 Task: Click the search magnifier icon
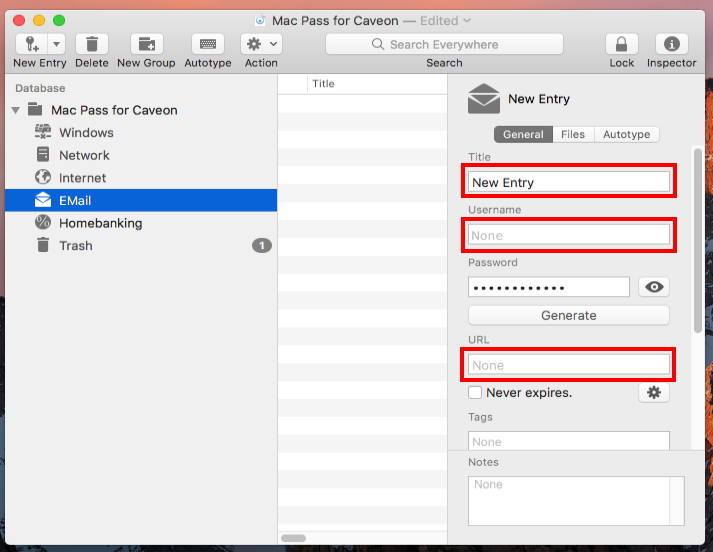[377, 44]
